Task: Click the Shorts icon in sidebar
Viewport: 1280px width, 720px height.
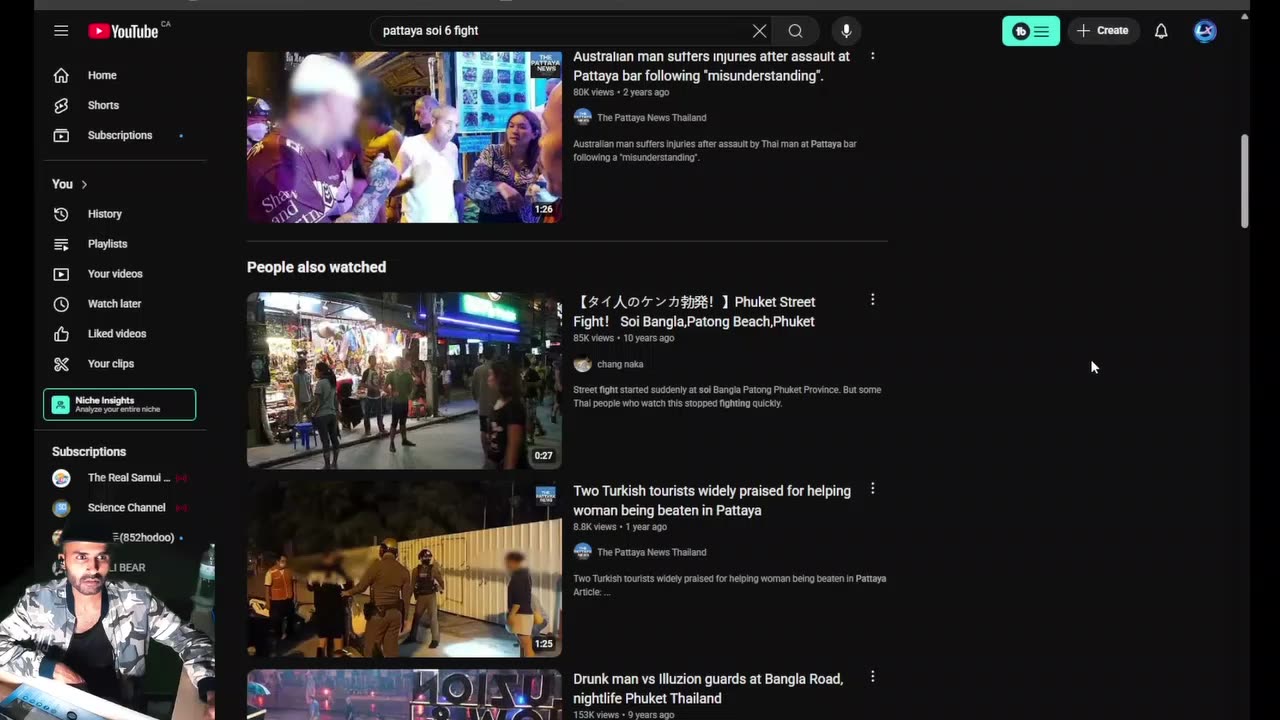Action: tap(61, 105)
